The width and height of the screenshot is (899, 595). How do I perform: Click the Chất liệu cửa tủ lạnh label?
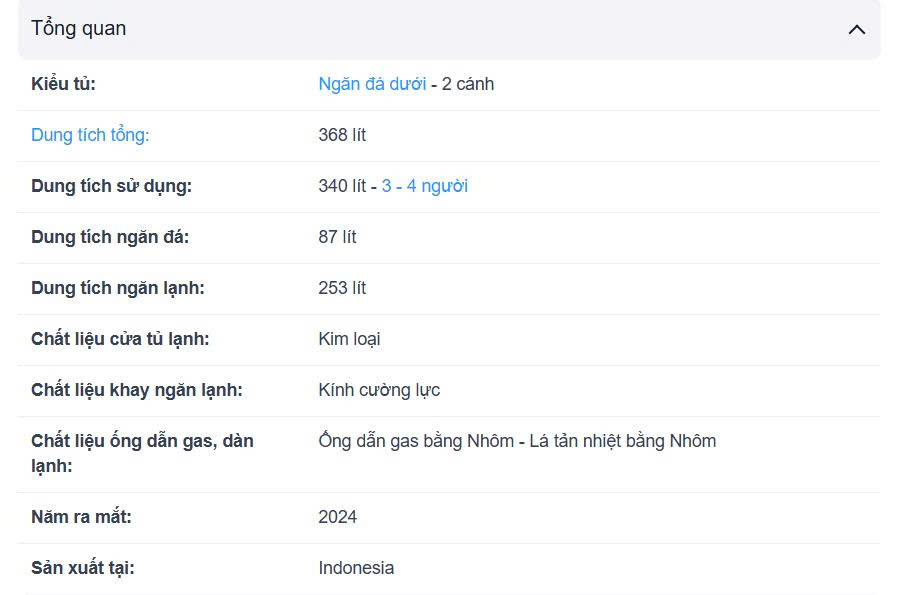(x=120, y=339)
